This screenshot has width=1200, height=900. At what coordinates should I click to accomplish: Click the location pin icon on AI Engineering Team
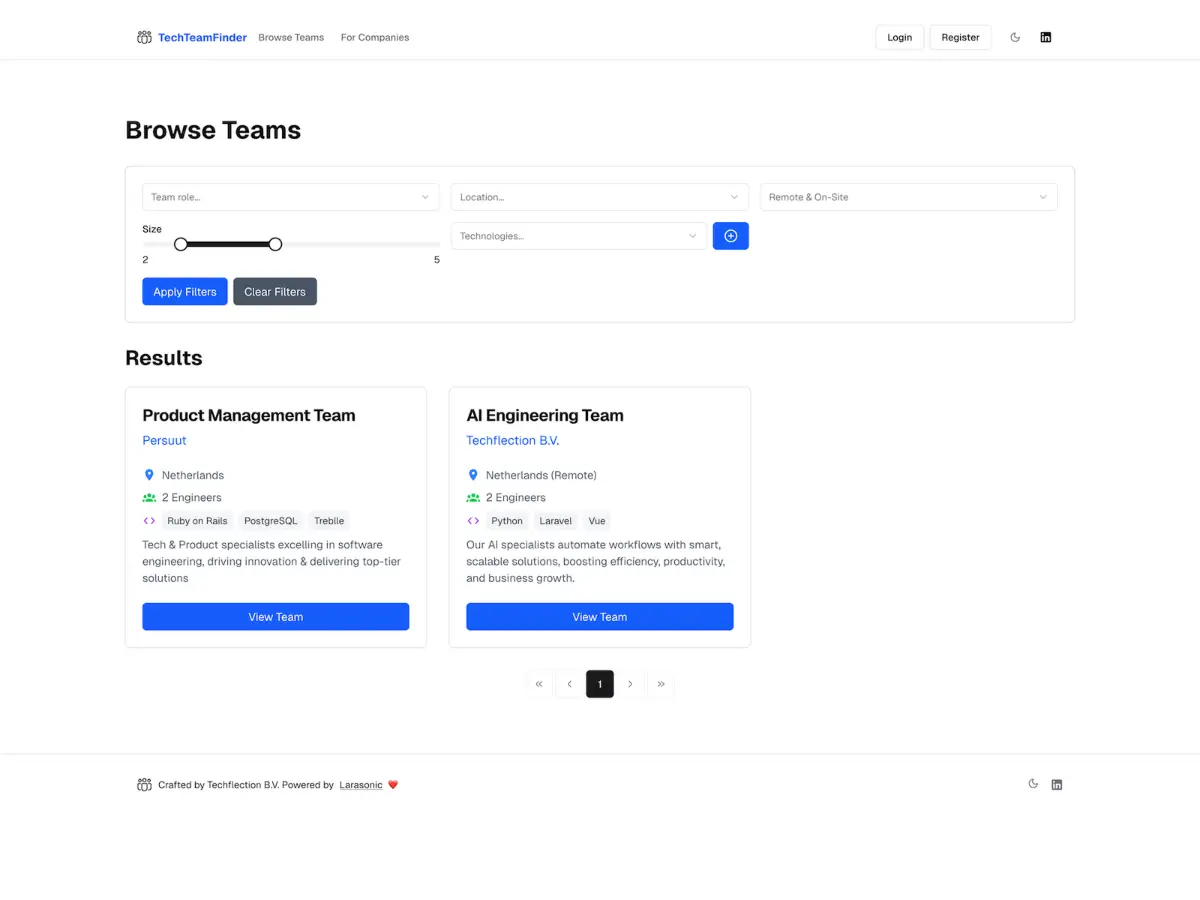(472, 475)
